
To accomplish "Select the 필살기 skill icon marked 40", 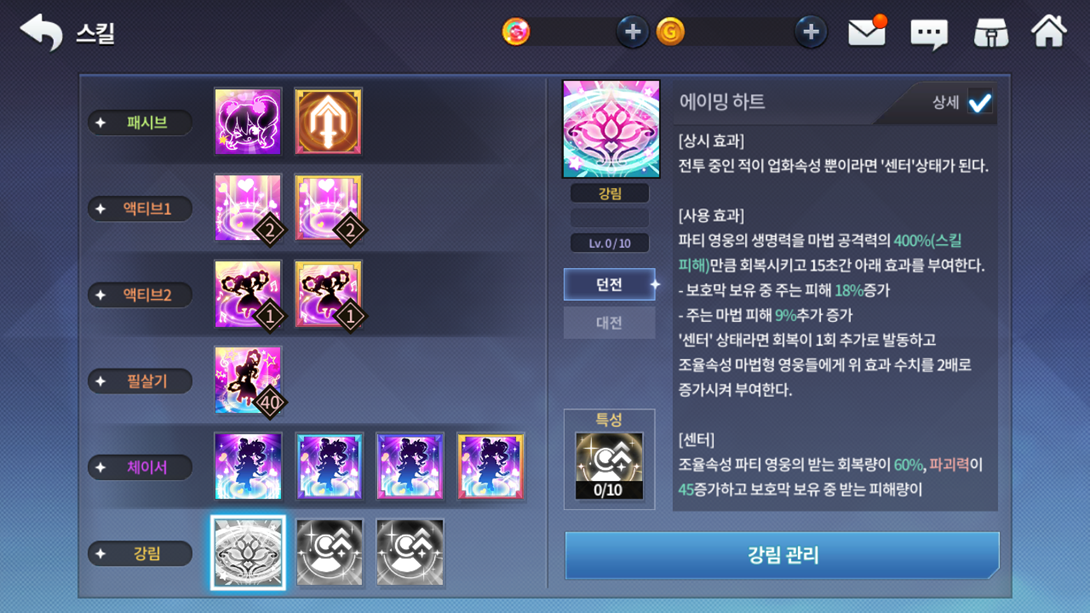I will click(248, 380).
